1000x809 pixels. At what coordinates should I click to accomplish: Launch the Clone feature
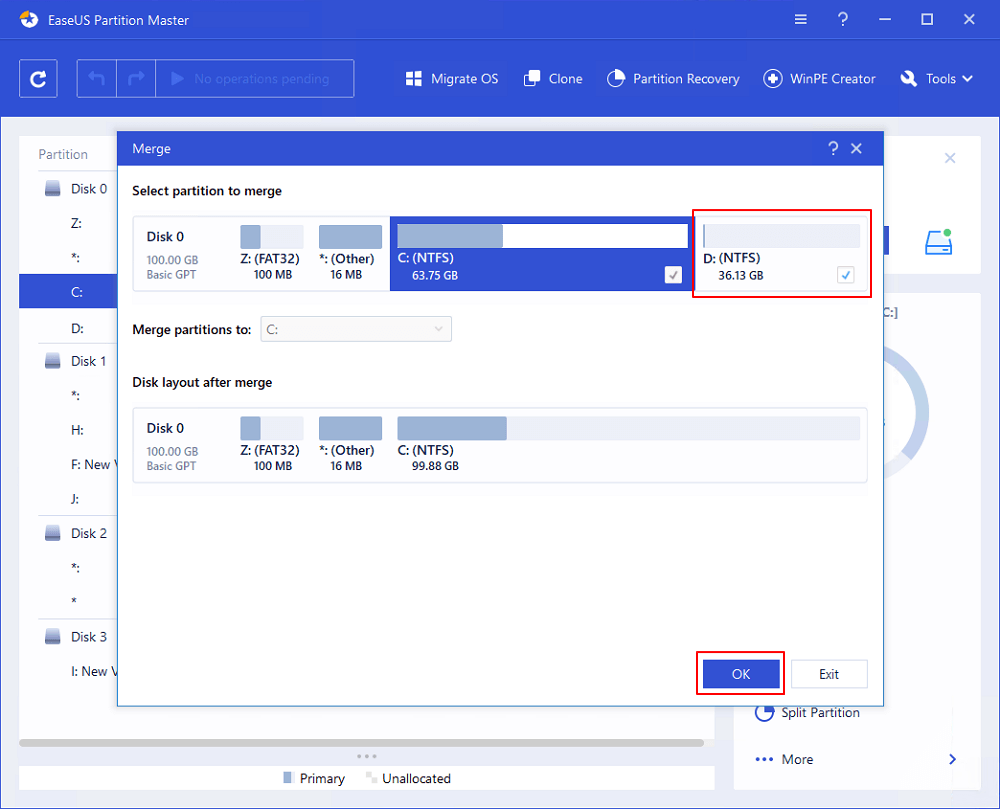tap(553, 78)
